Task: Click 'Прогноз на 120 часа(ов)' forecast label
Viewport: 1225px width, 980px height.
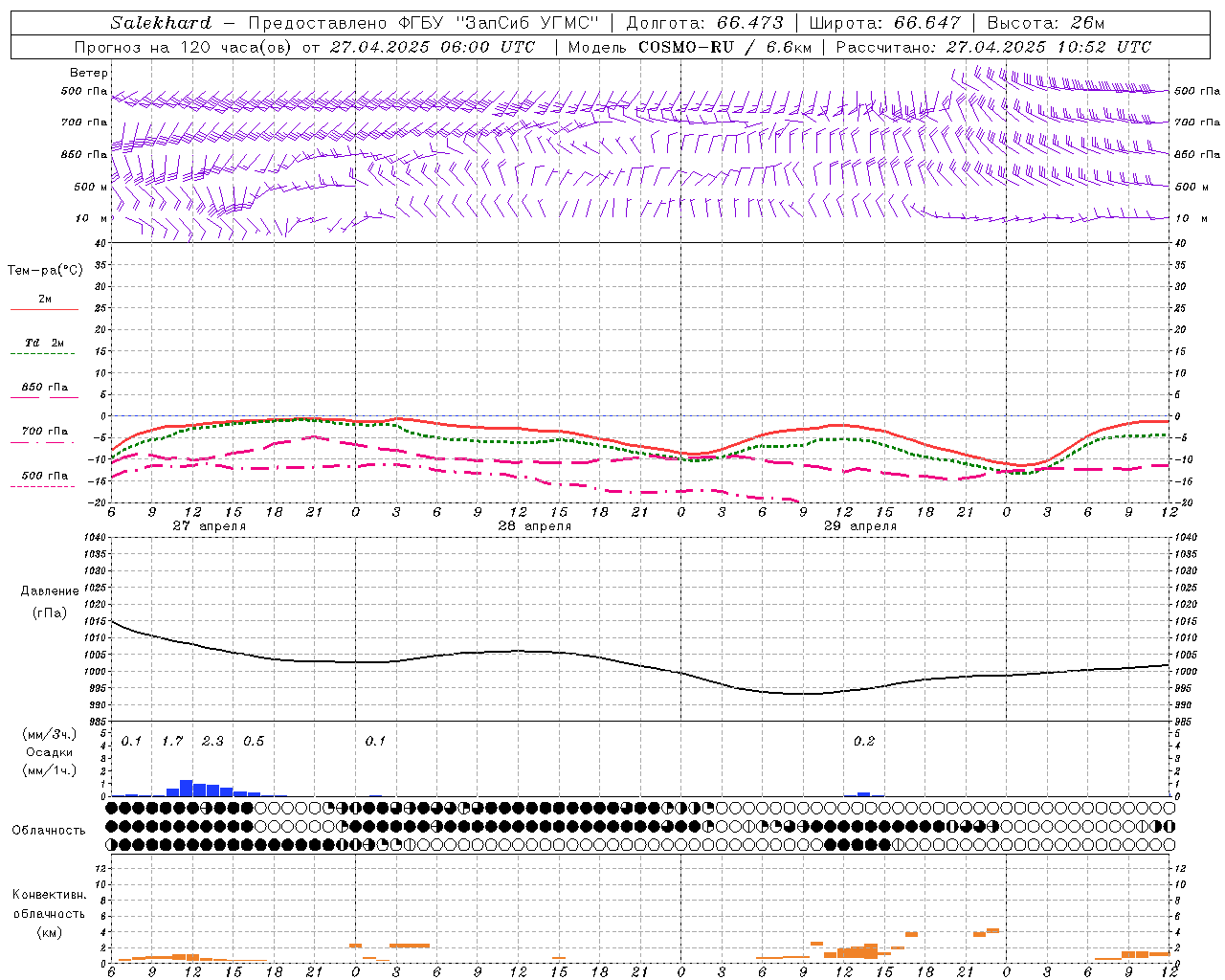Action: click(185, 47)
